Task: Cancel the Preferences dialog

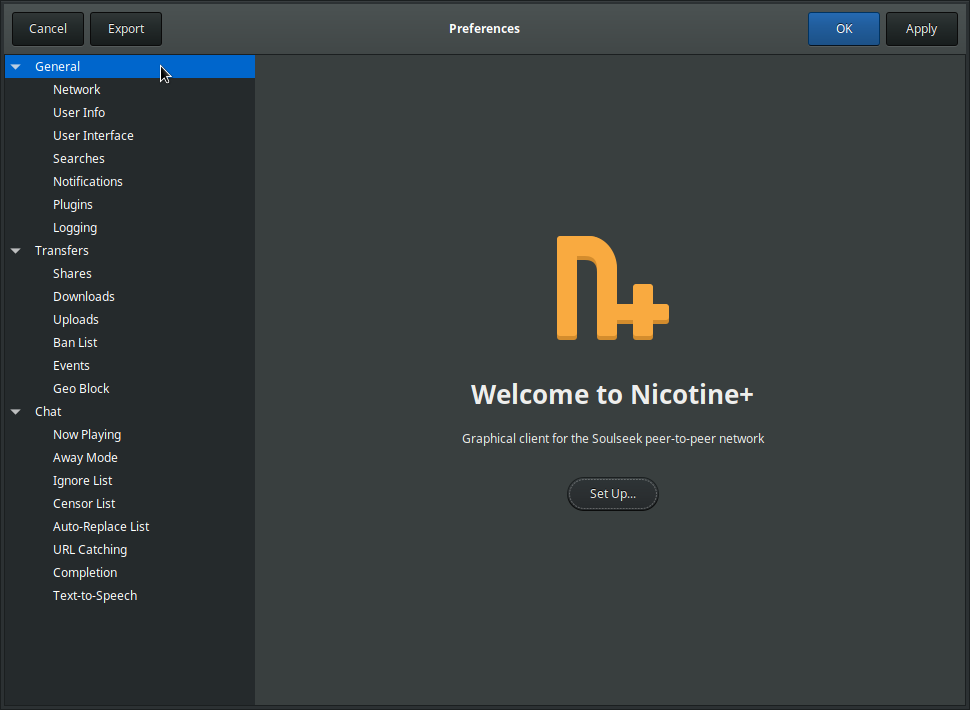Action: coord(48,29)
